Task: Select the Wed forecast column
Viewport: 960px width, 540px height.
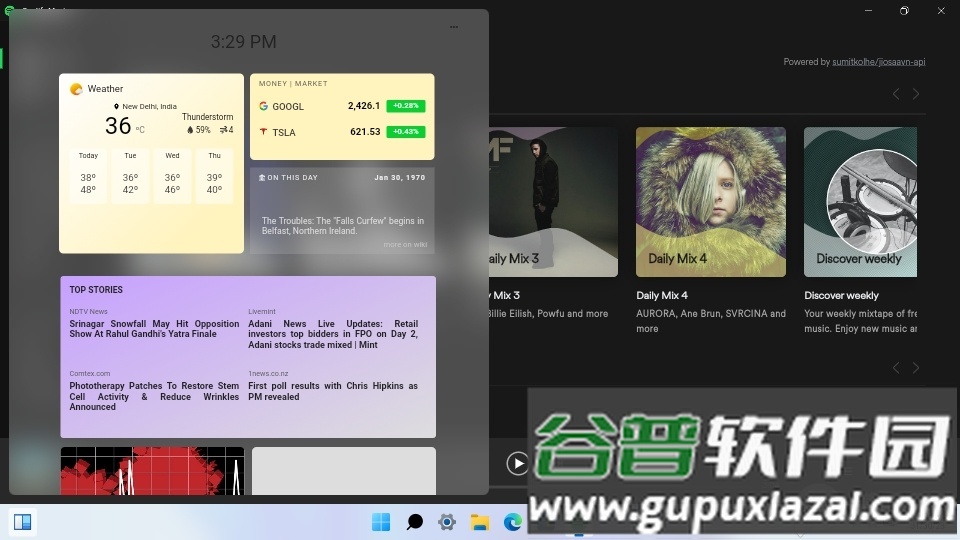Action: pyautogui.click(x=172, y=174)
